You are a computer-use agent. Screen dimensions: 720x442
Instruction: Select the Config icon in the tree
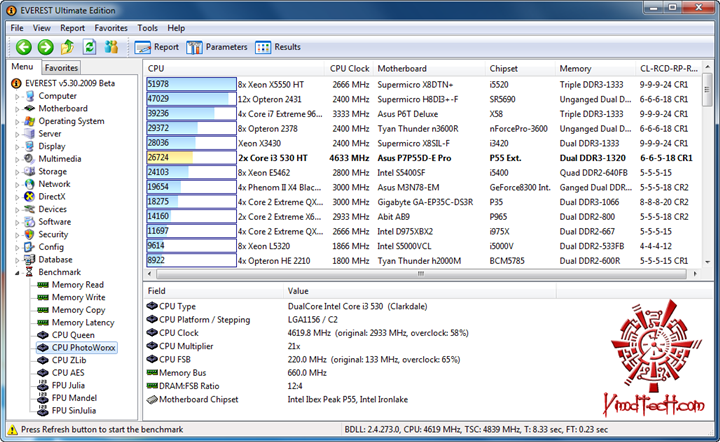pos(30,247)
